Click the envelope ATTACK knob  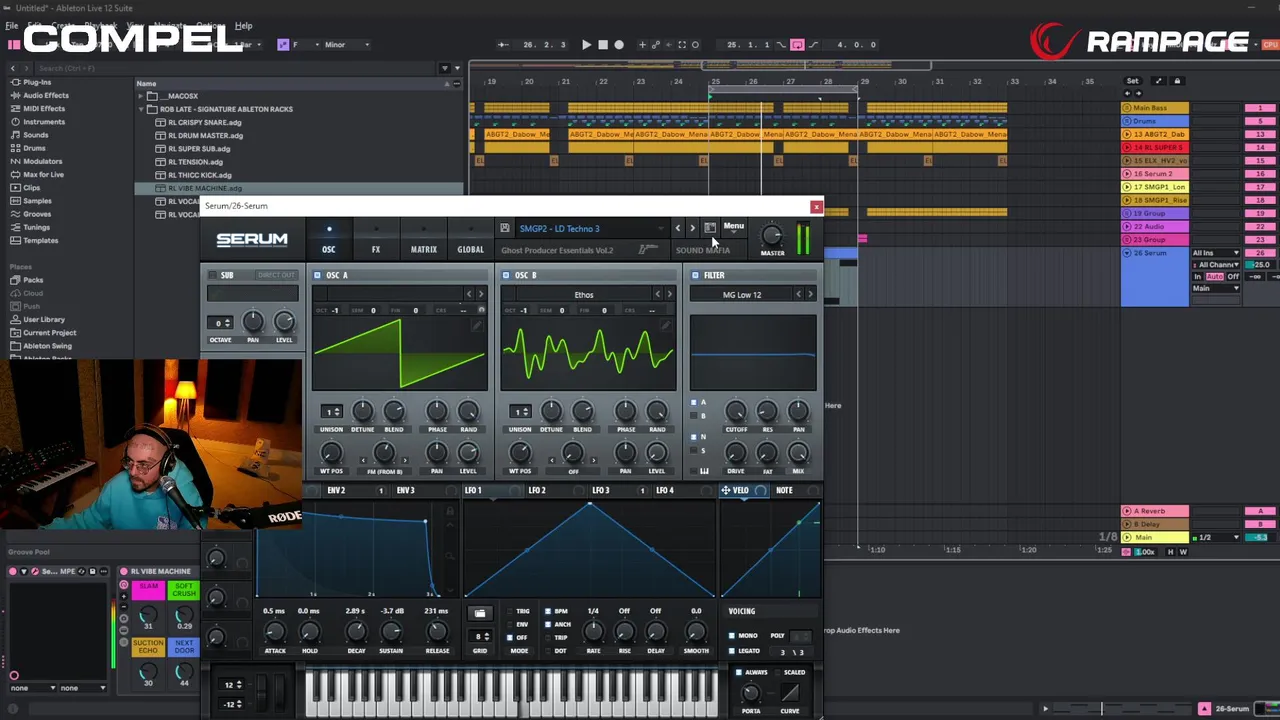(275, 631)
